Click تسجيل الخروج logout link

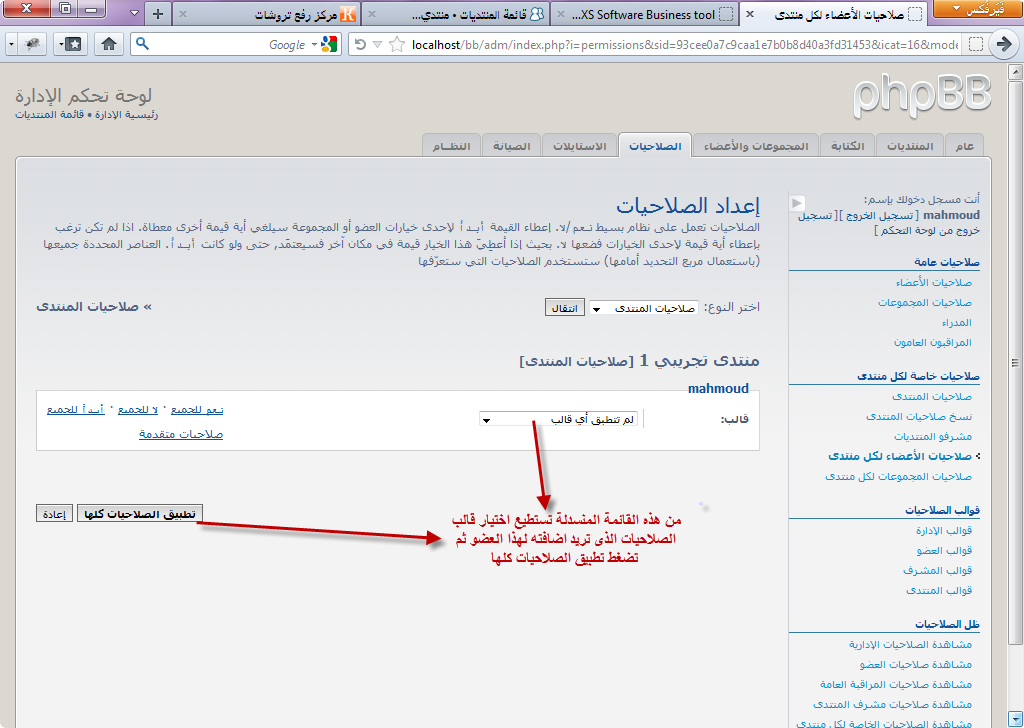pos(879,215)
